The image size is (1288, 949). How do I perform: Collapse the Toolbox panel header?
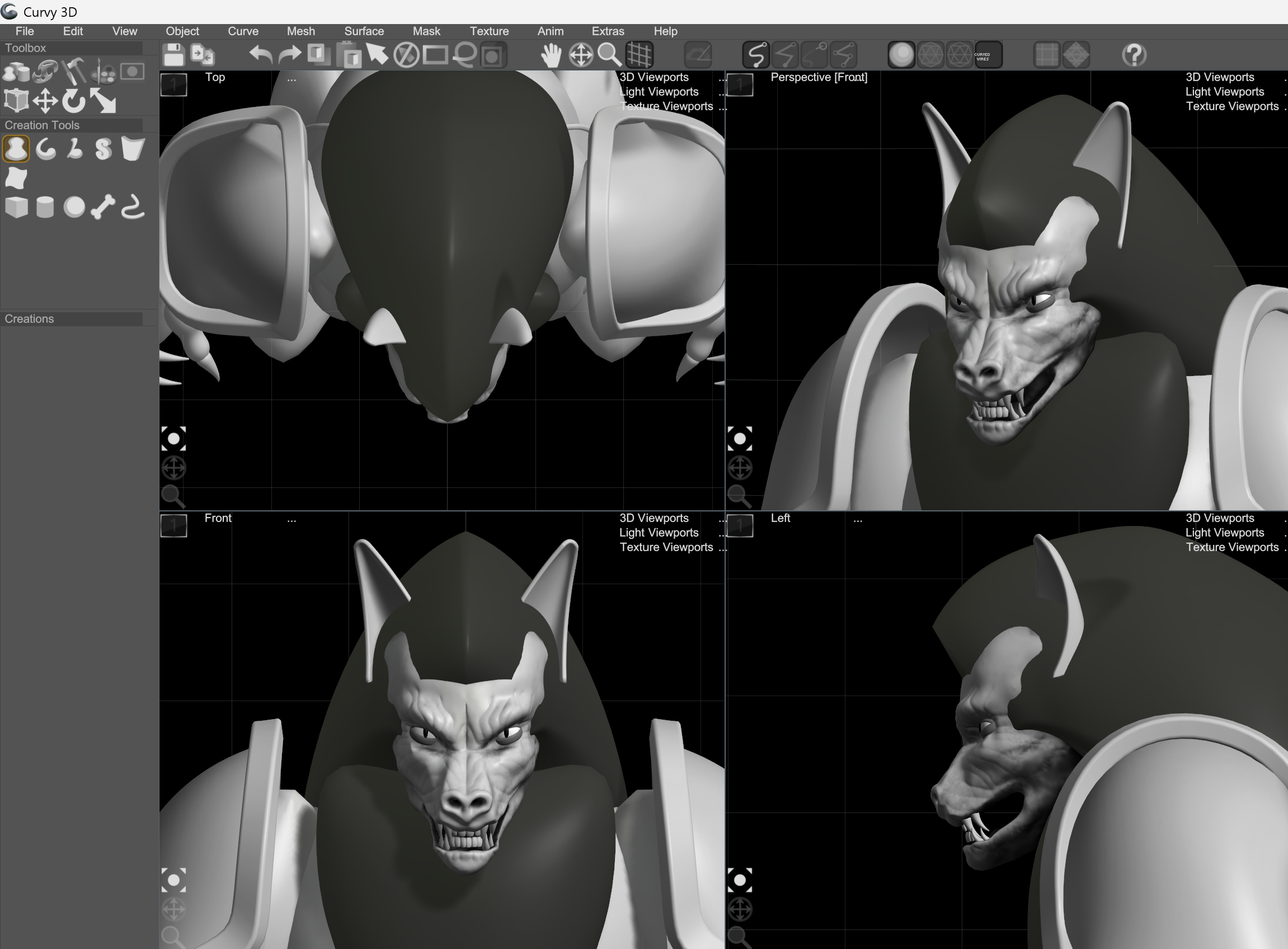coord(72,48)
